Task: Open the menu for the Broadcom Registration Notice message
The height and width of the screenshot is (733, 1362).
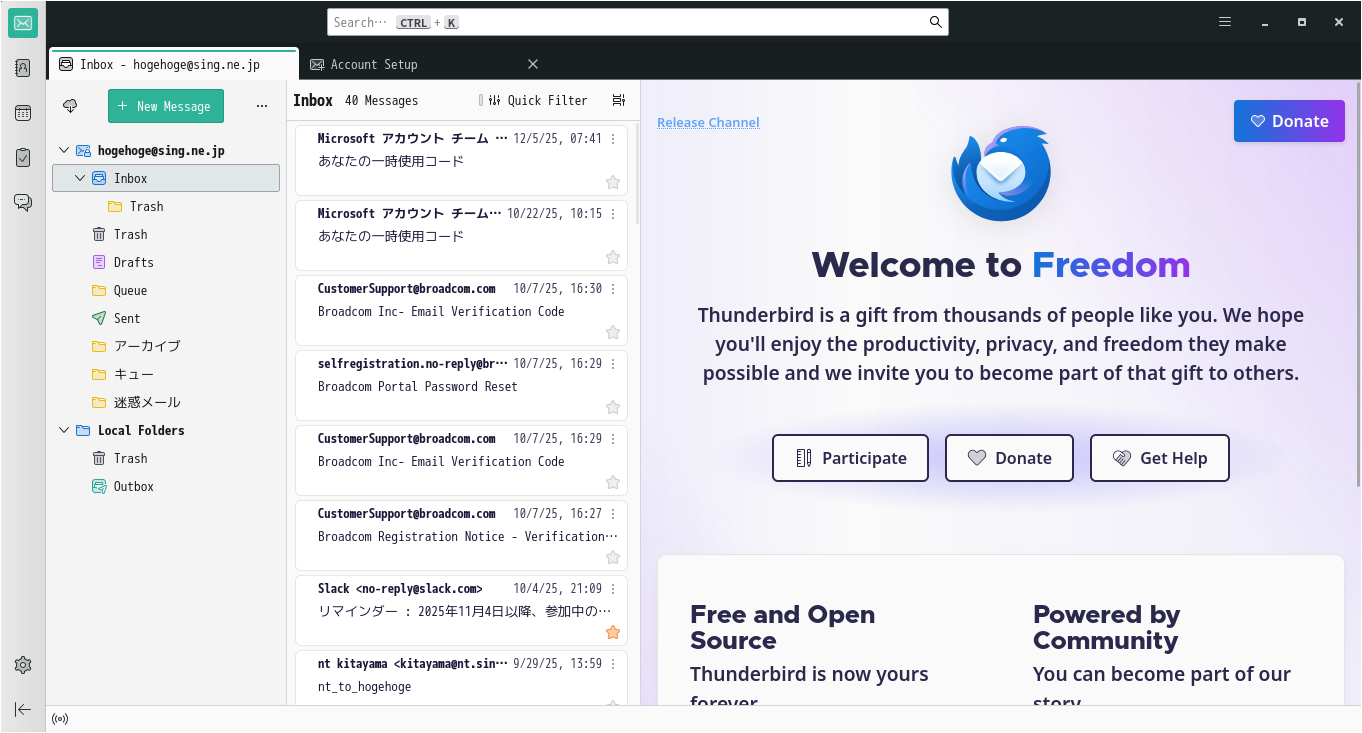Action: click(613, 514)
